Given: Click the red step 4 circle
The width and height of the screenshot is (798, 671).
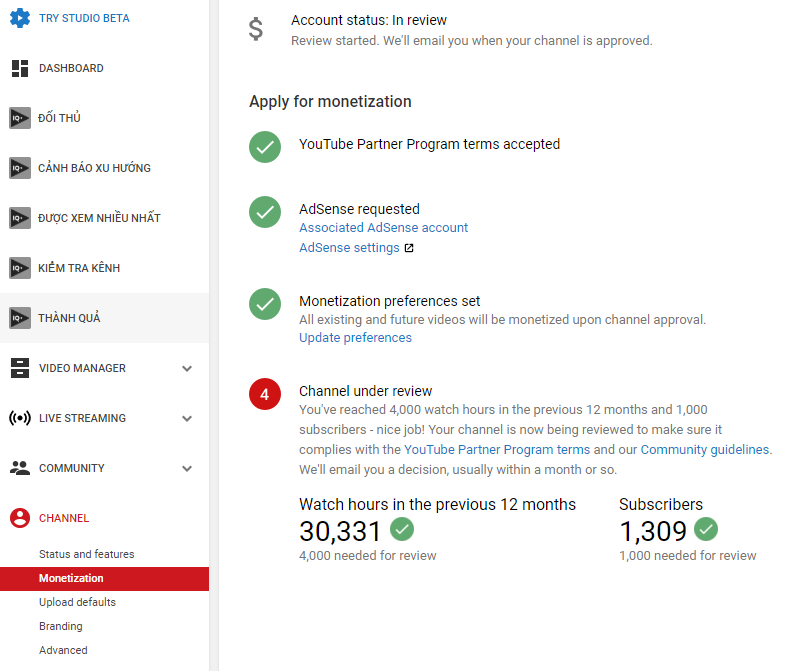Looking at the screenshot, I should coord(265,394).
